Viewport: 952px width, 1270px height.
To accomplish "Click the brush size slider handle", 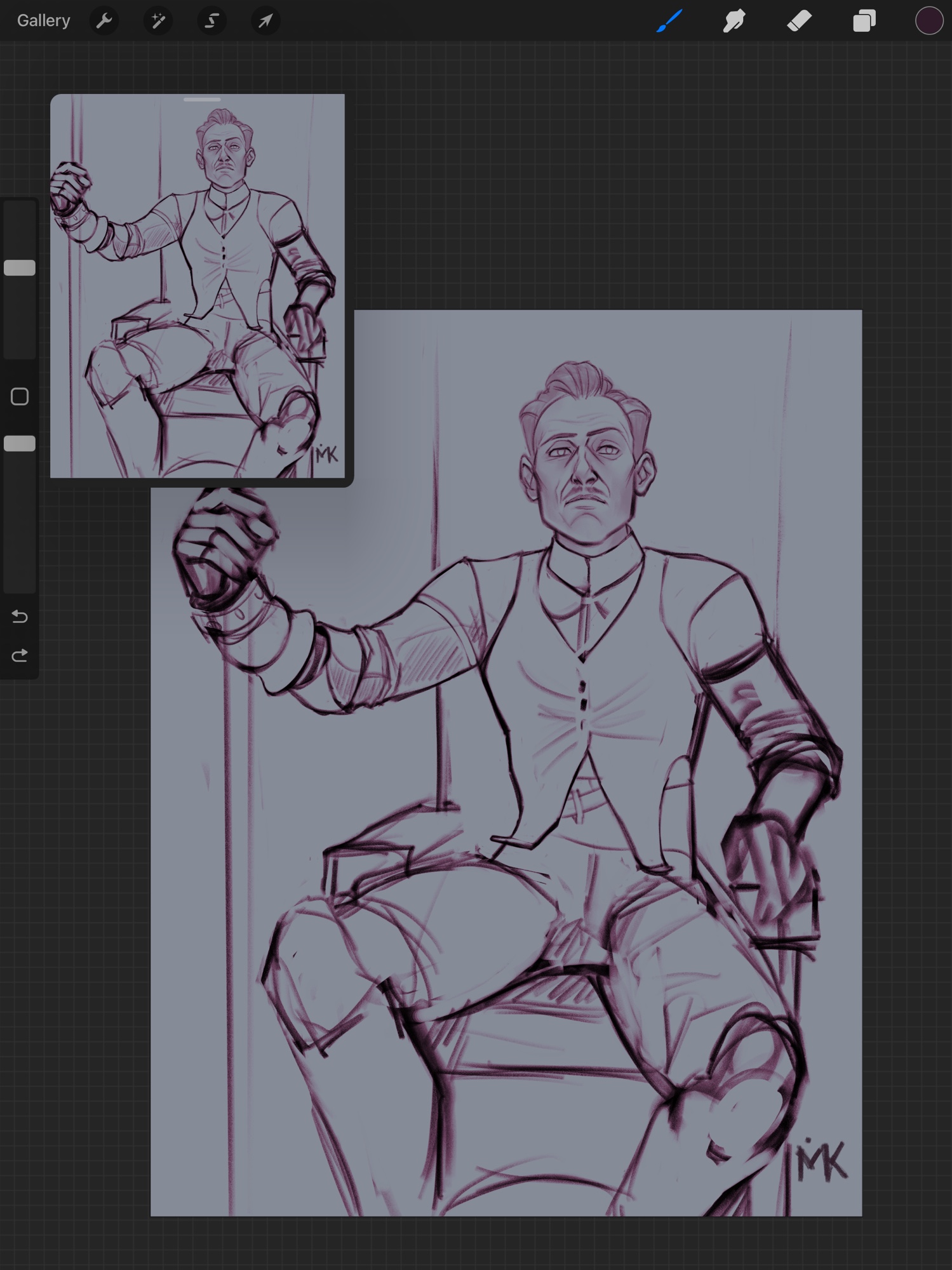I will [20, 268].
